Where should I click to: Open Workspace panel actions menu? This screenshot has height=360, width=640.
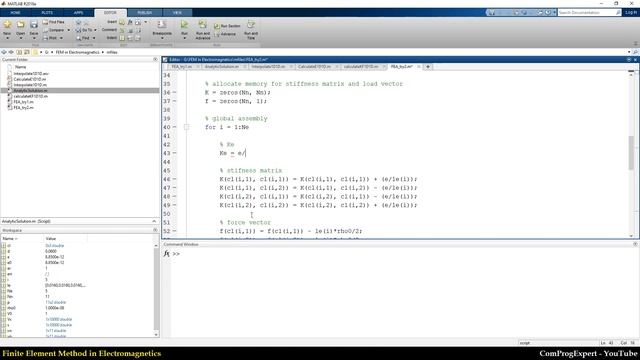tap(155, 230)
